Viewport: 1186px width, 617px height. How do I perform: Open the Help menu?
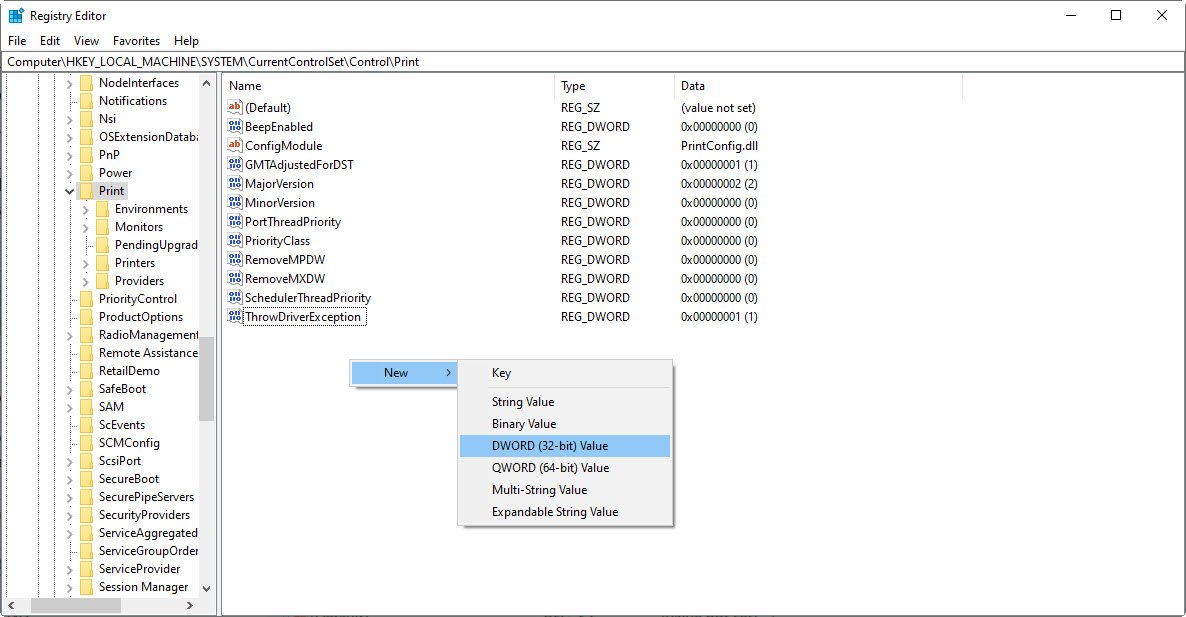(186, 41)
